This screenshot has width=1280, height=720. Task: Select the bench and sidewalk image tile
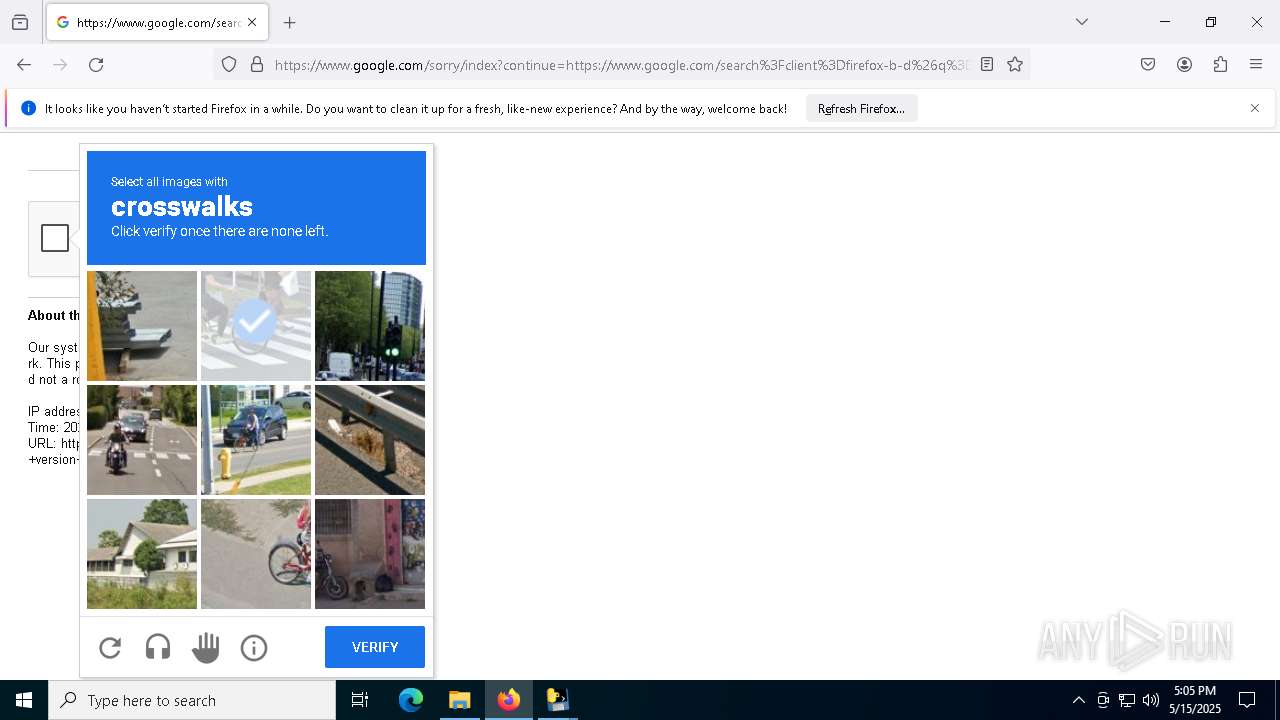142,326
